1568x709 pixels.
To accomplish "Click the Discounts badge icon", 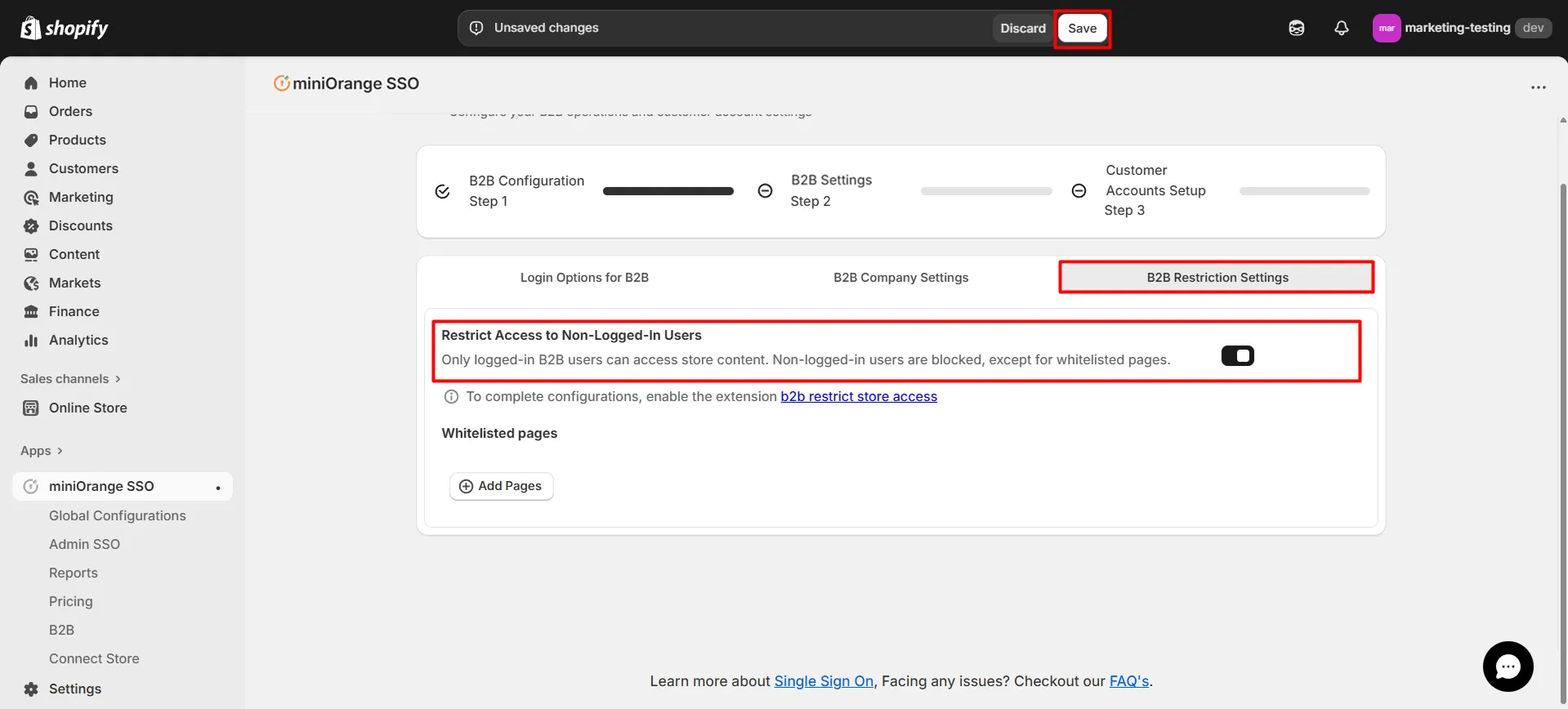I will (x=31, y=226).
